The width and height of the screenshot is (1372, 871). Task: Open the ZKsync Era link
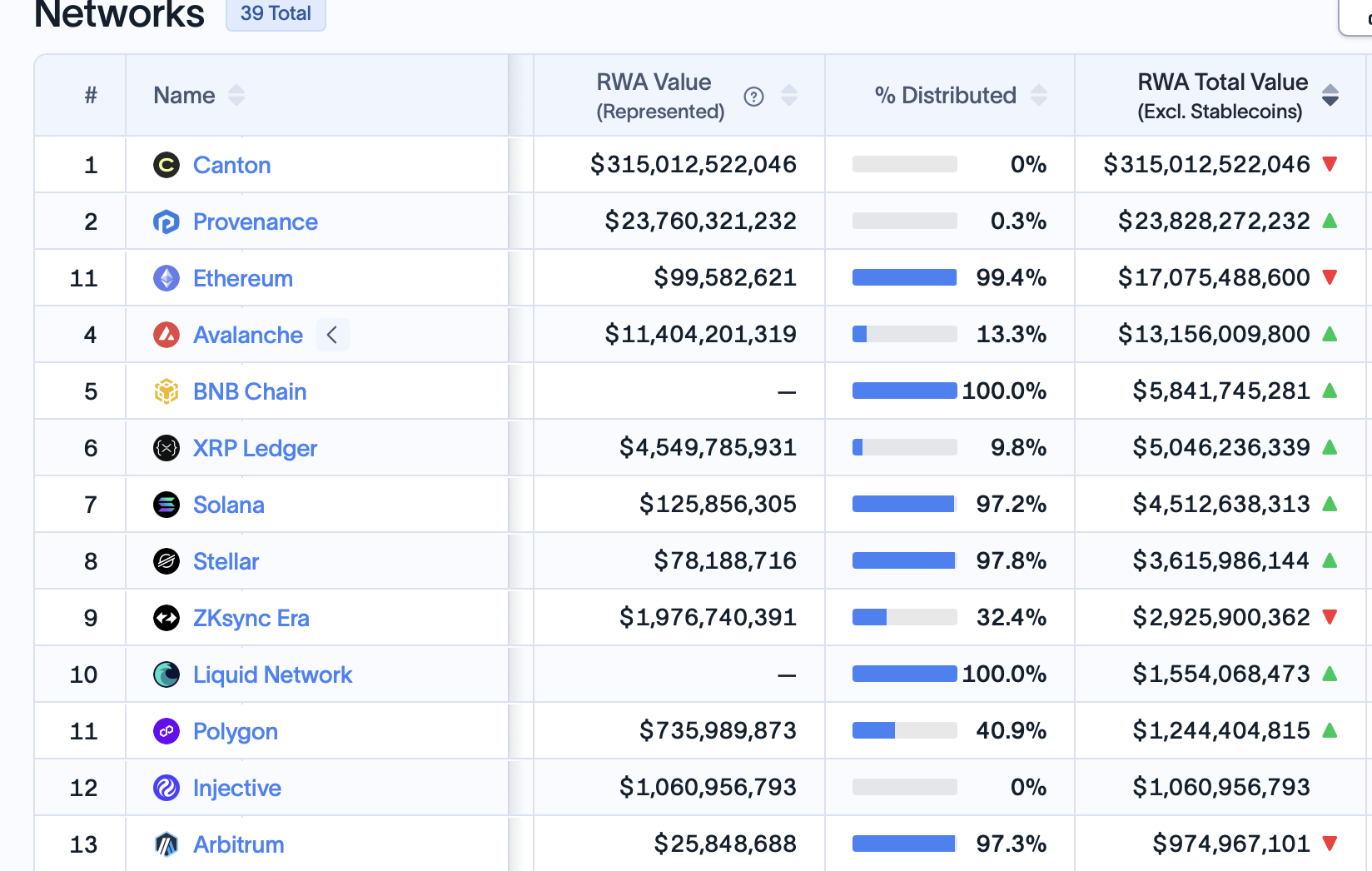coord(251,618)
